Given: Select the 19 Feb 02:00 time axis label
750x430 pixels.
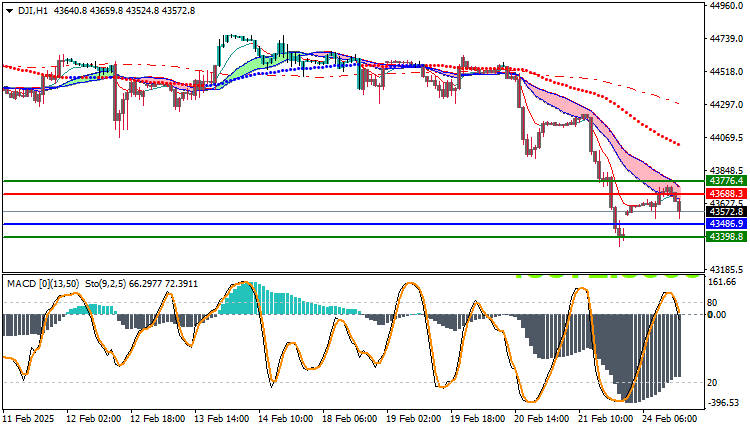Looking at the screenshot, I should point(414,419).
